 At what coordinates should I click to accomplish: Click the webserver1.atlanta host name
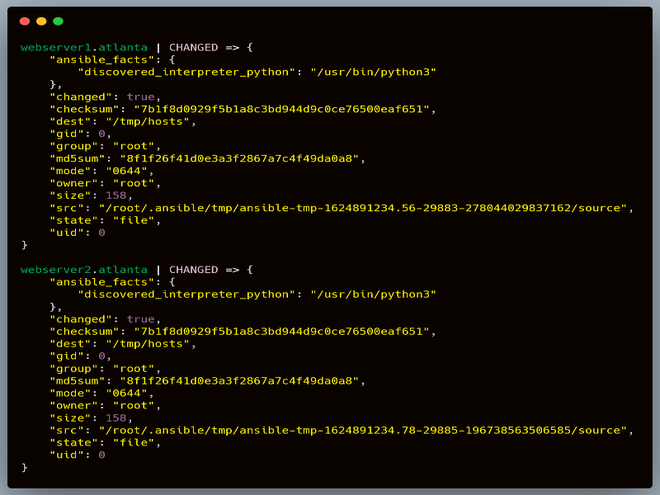84,47
